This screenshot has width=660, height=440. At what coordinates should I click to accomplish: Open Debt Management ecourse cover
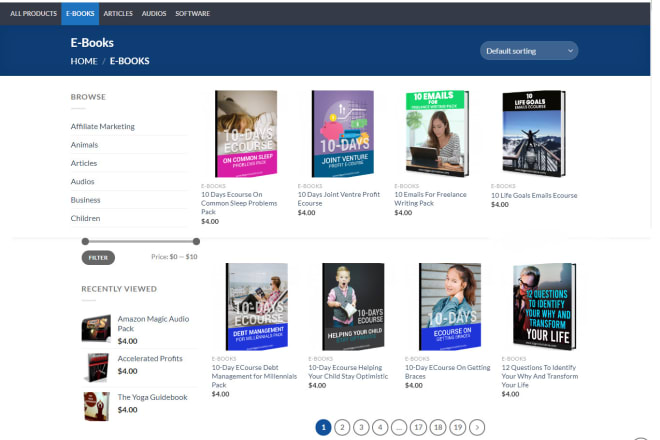click(x=257, y=307)
